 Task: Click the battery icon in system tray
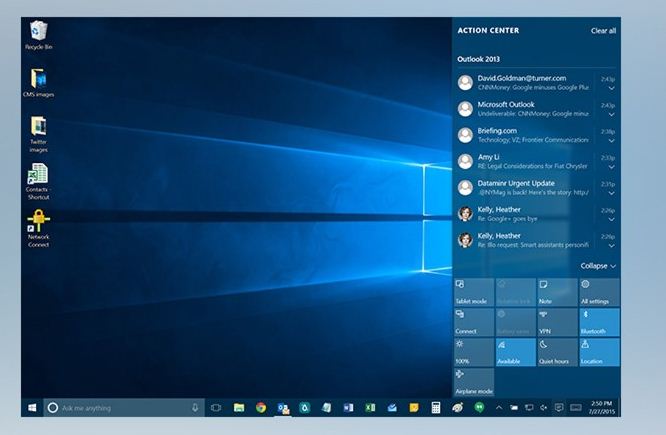(514, 408)
